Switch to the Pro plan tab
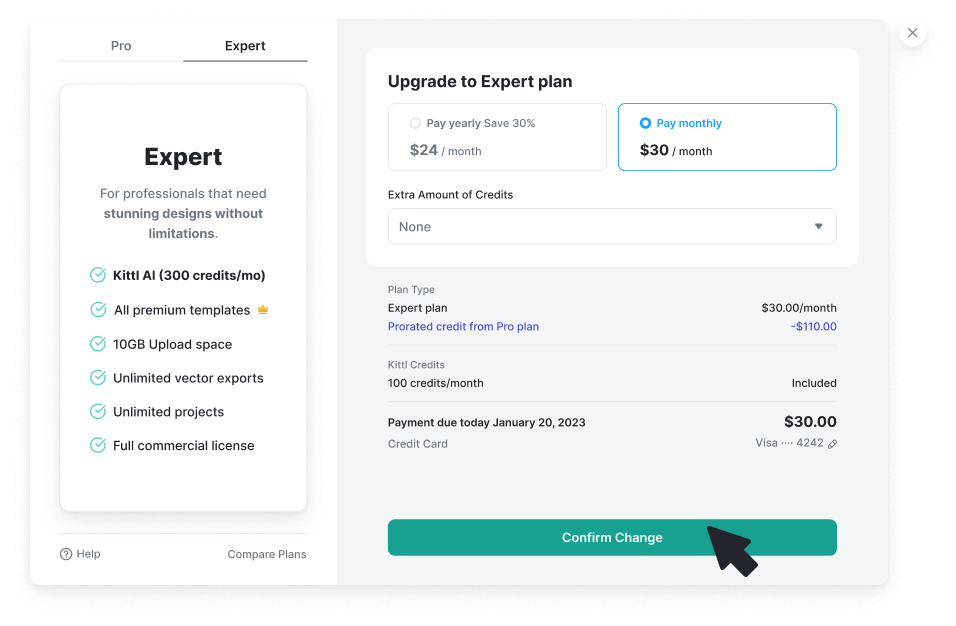 [120, 45]
